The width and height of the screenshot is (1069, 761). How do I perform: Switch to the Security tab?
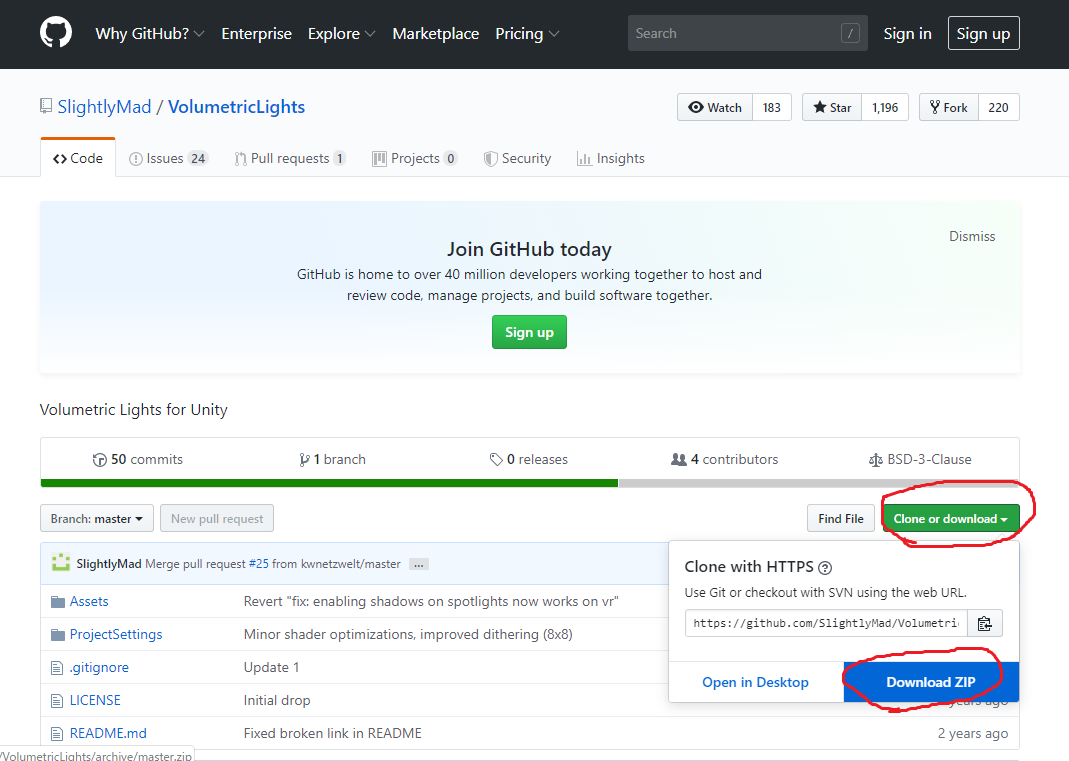517,158
